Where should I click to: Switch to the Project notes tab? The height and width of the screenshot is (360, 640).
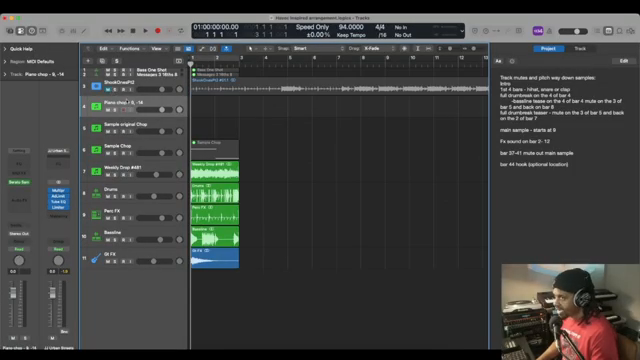(548, 49)
